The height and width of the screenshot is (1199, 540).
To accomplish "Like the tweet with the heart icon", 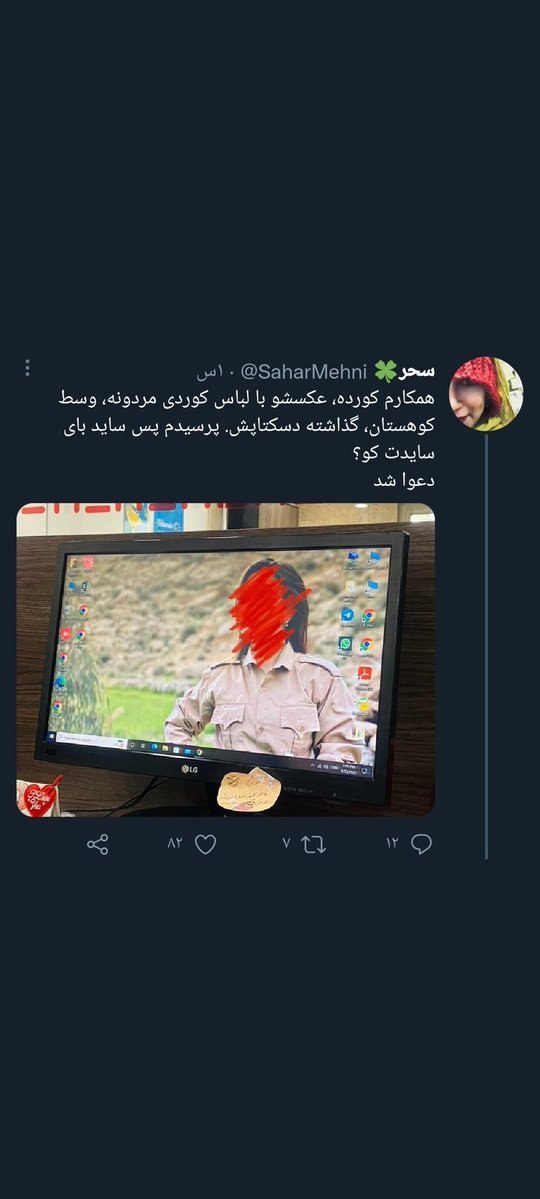I will (205, 844).
